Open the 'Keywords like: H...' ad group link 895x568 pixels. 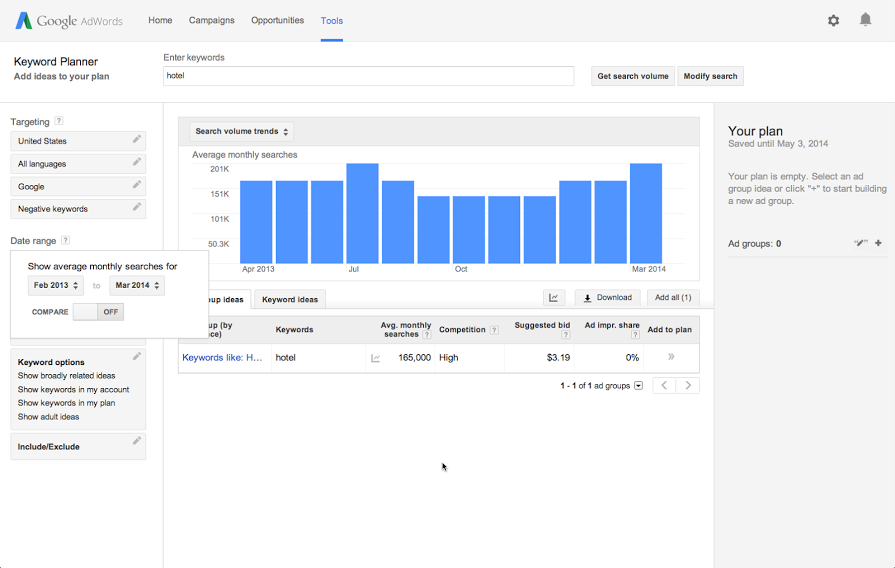click(222, 357)
